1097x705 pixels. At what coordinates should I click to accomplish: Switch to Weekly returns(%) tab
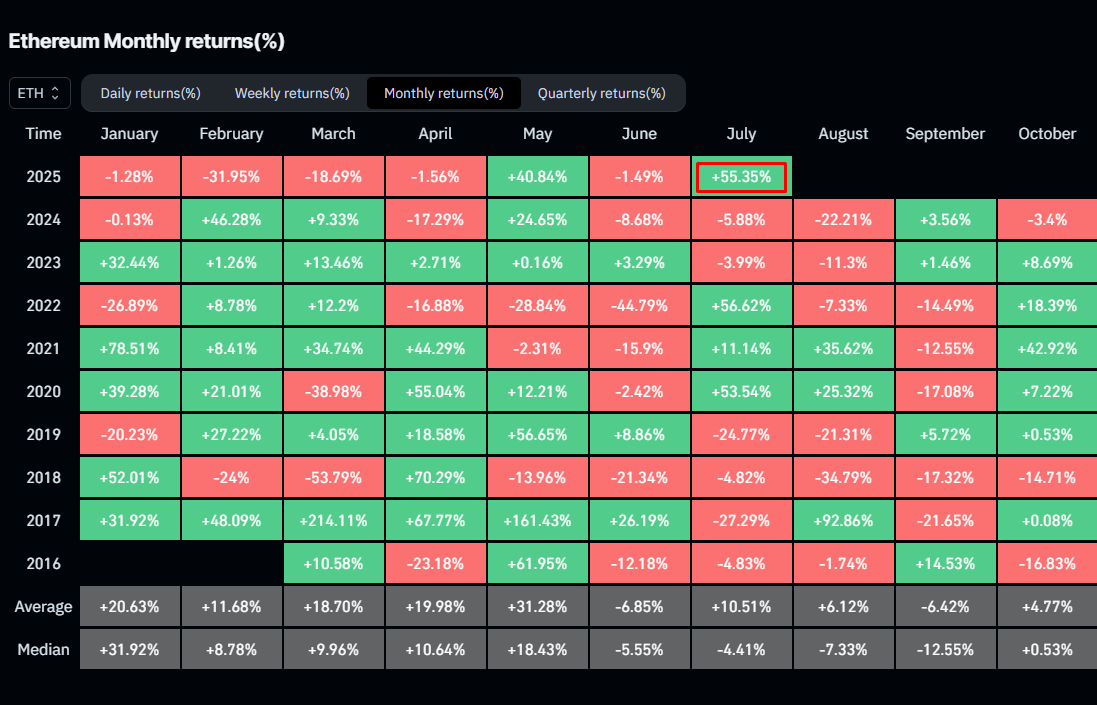(x=292, y=93)
